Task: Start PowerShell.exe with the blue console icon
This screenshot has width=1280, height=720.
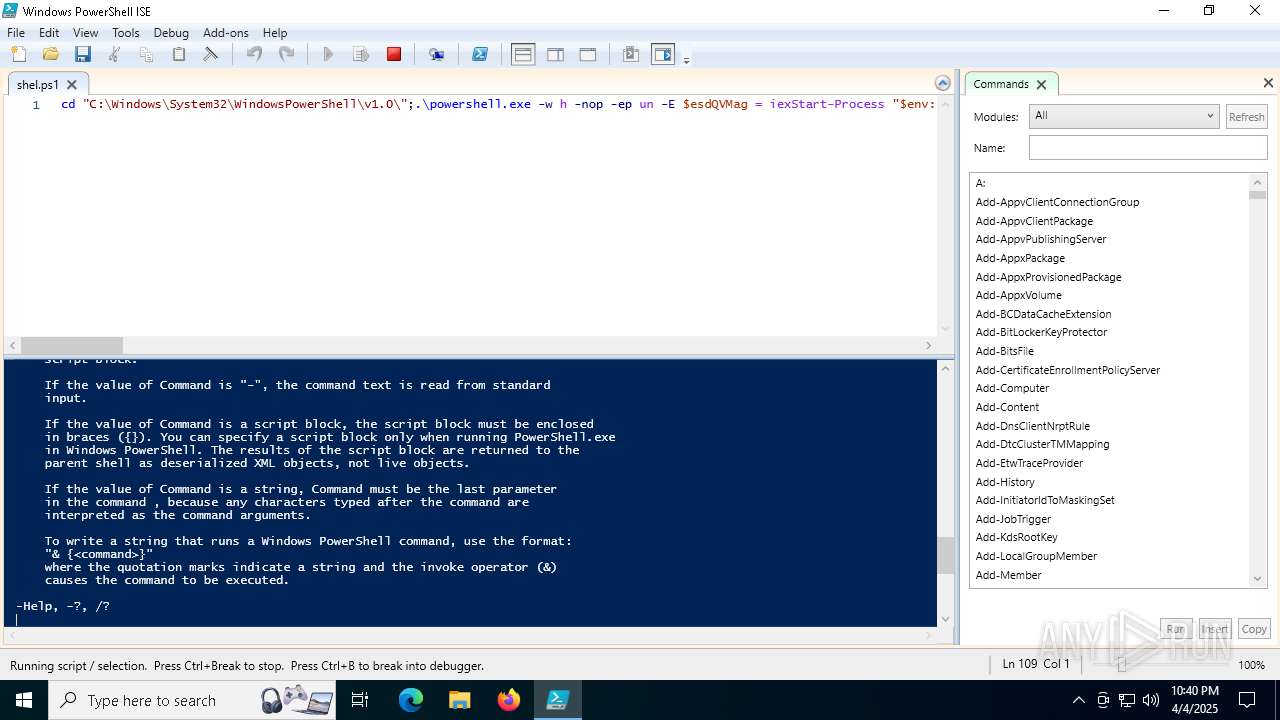Action: (480, 54)
